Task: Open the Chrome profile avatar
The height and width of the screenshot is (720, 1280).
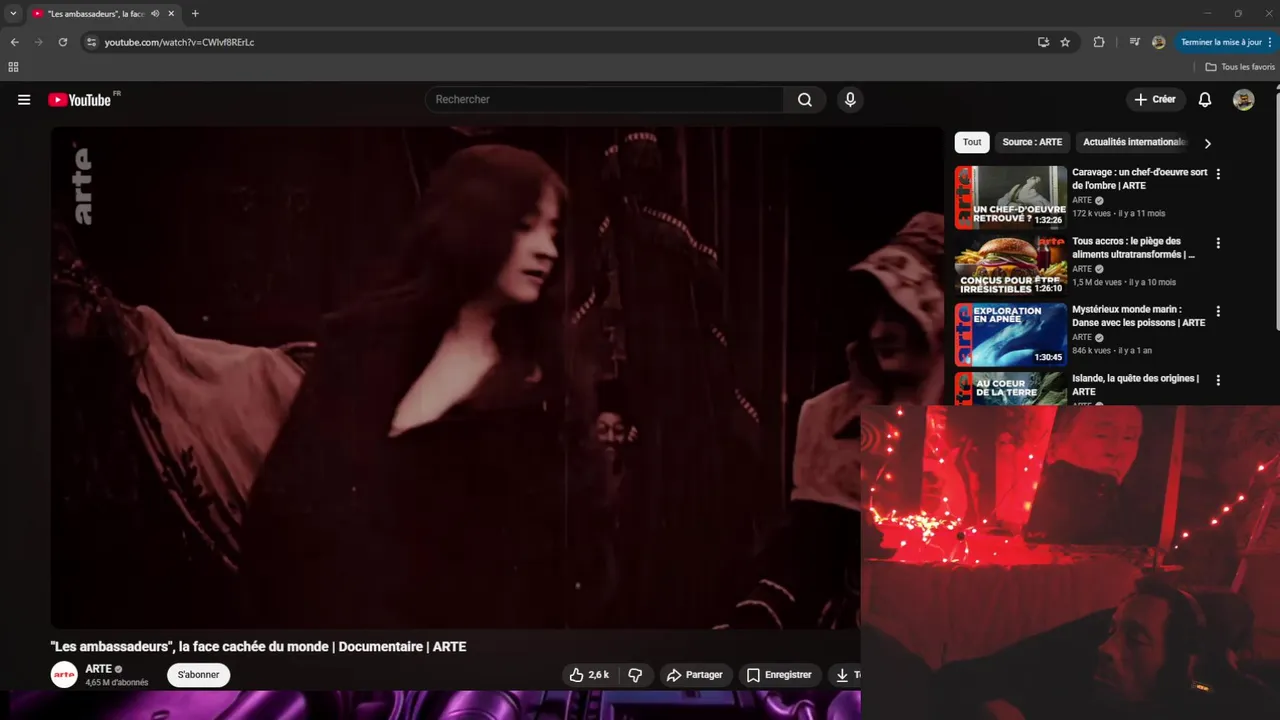Action: pyautogui.click(x=1158, y=42)
